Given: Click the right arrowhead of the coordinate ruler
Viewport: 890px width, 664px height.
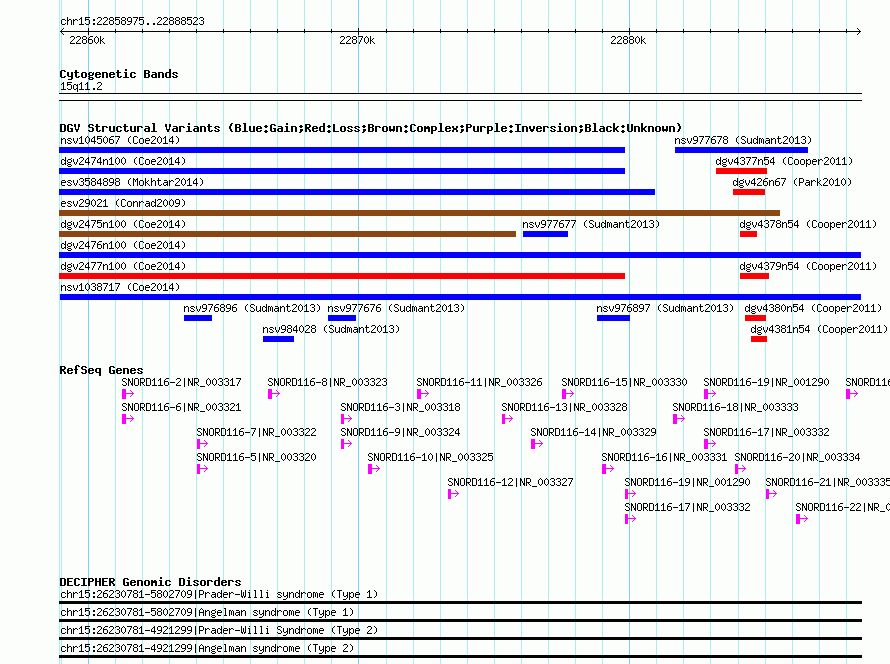Looking at the screenshot, I should pyautogui.click(x=859, y=31).
